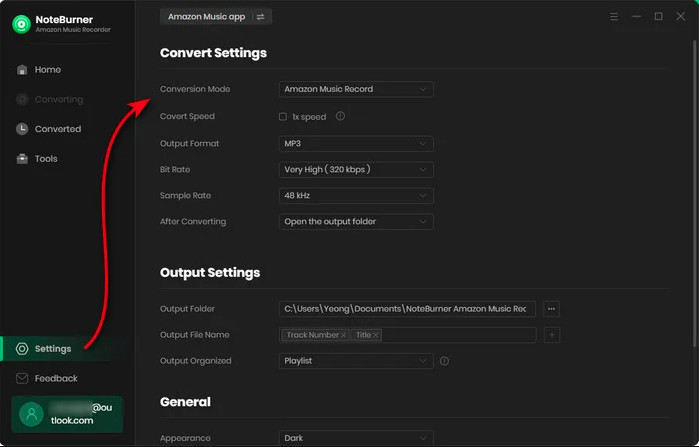Click the Output Folder path field
Image resolution: width=699 pixels, height=447 pixels.
click(407, 309)
